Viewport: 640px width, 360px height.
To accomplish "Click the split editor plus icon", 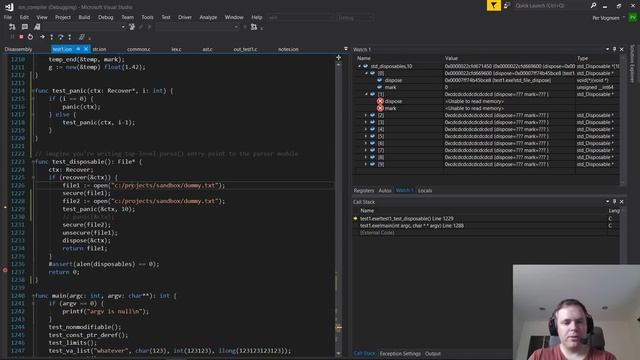I will click(338, 58).
